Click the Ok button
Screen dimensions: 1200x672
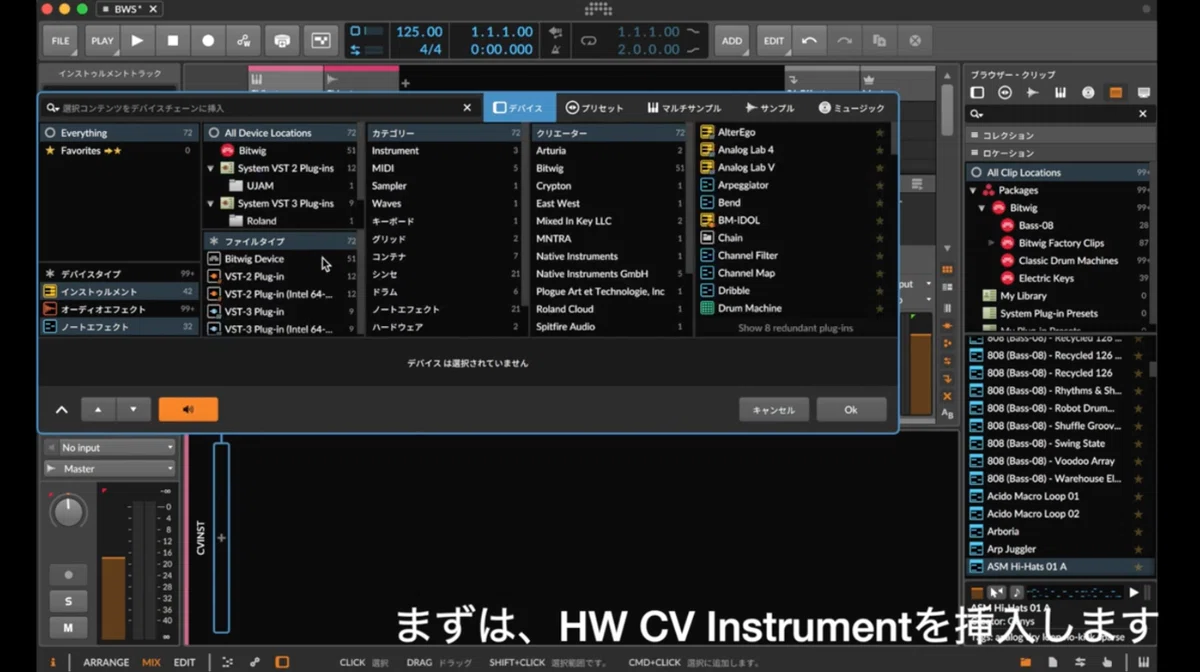(851, 410)
